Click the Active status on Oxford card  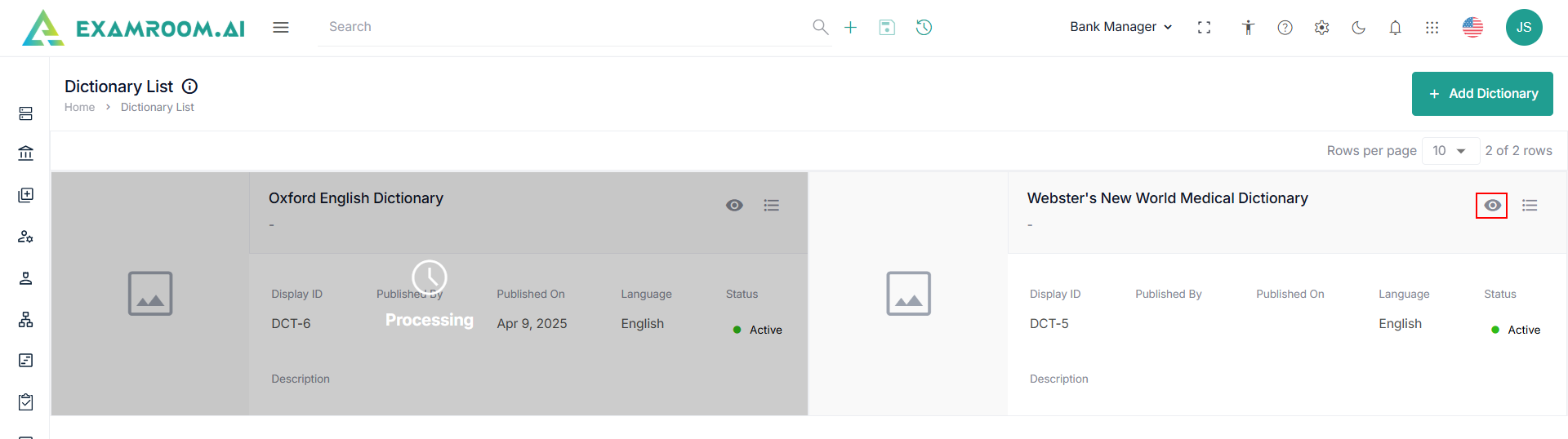[x=758, y=330]
